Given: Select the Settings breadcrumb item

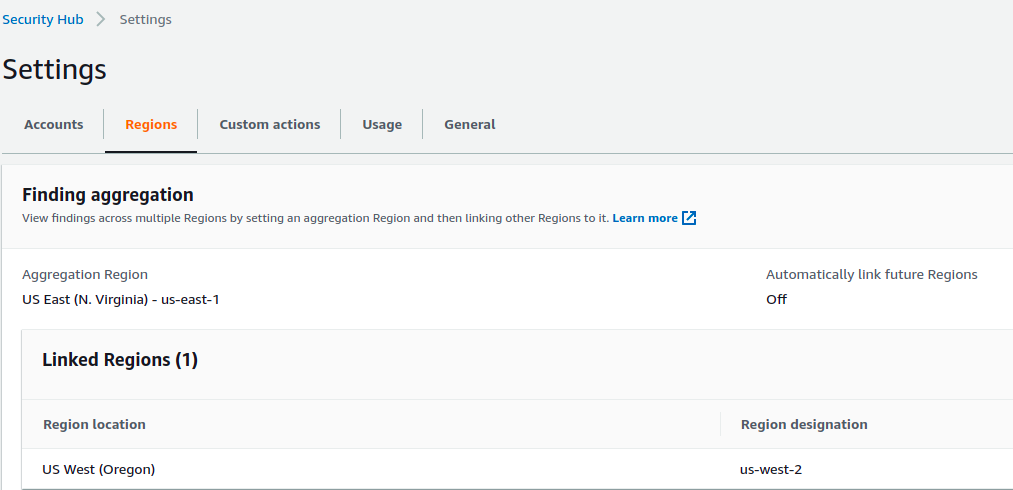Looking at the screenshot, I should [145, 20].
